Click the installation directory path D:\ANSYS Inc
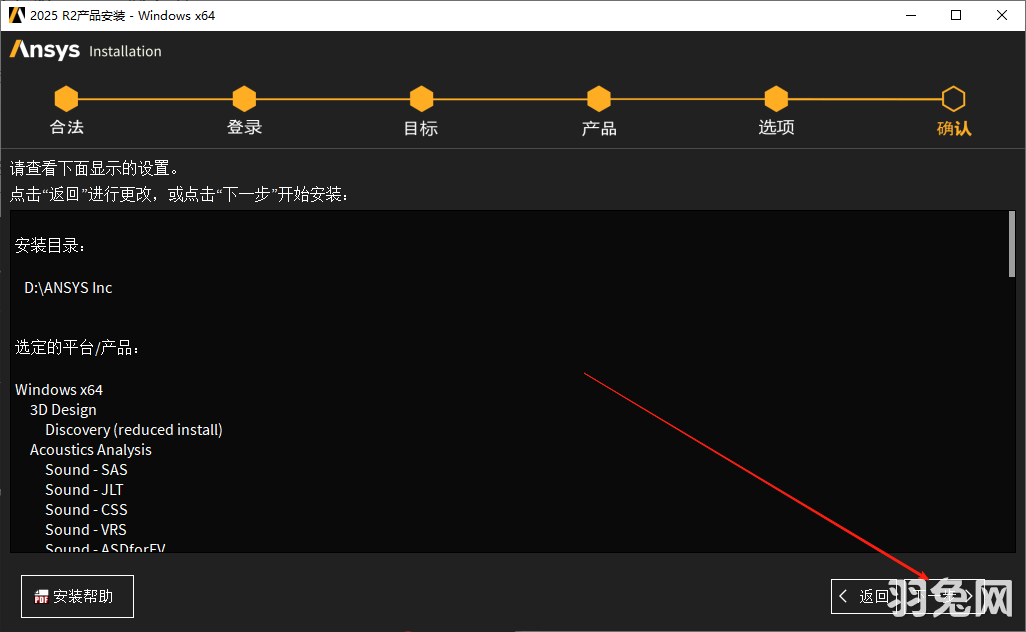This screenshot has width=1026, height=632. [x=67, y=287]
